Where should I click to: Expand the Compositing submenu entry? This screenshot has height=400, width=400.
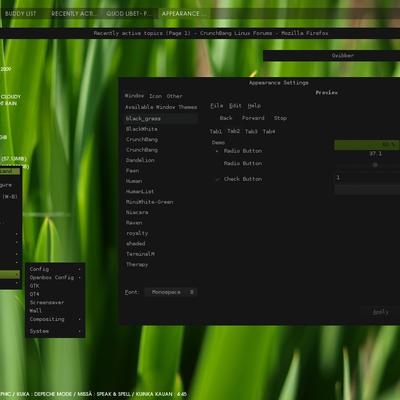click(x=55, y=319)
